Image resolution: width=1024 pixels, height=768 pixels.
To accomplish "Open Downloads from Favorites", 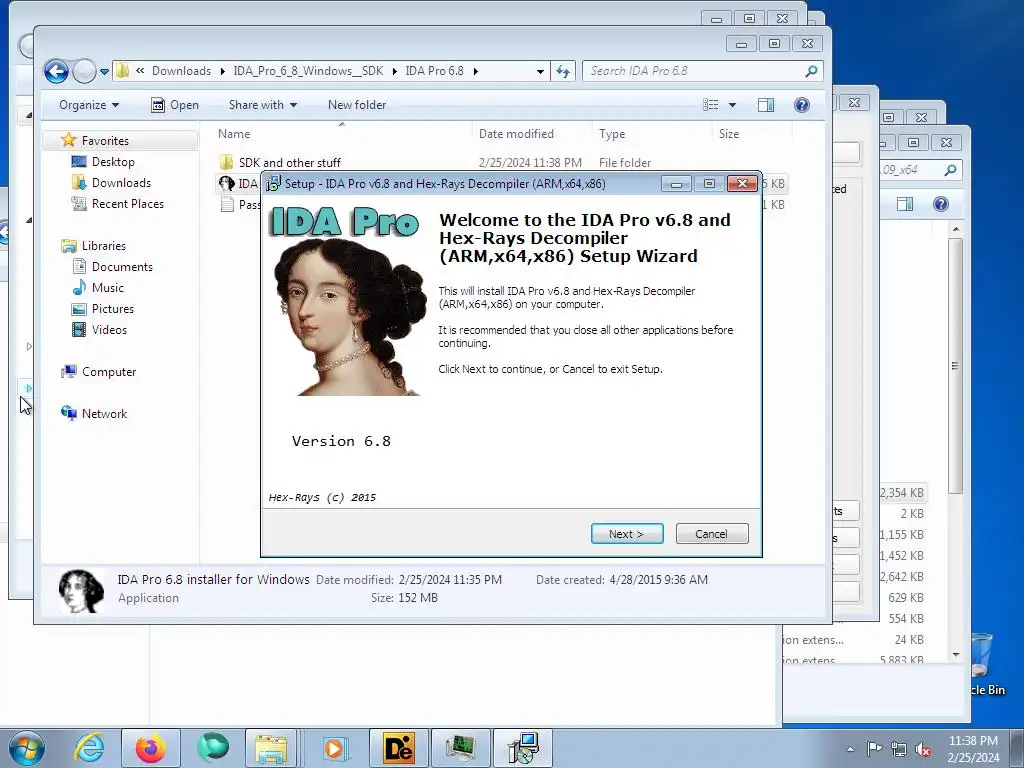I will tap(121, 182).
